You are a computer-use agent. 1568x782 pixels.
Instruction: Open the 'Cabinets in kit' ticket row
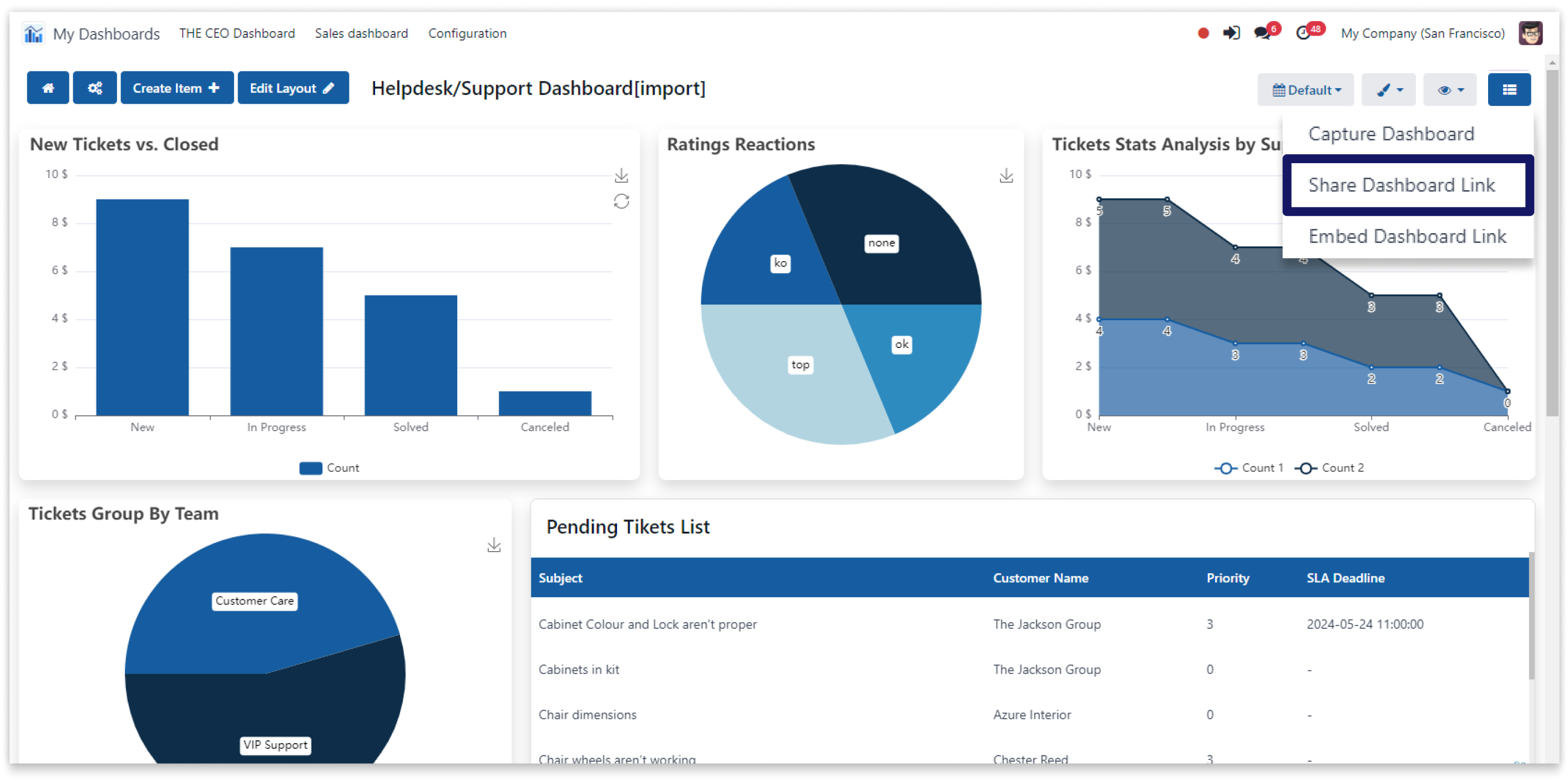point(1029,669)
